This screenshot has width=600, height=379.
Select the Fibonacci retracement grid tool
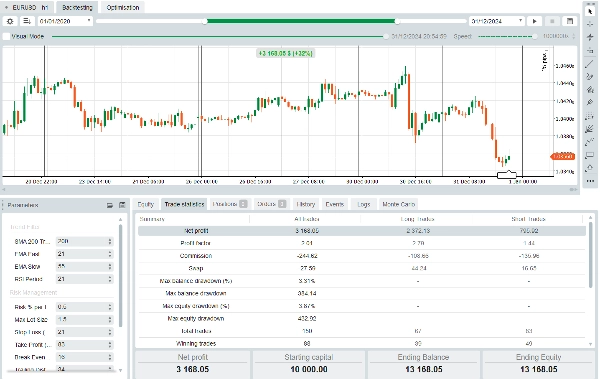coord(590,116)
